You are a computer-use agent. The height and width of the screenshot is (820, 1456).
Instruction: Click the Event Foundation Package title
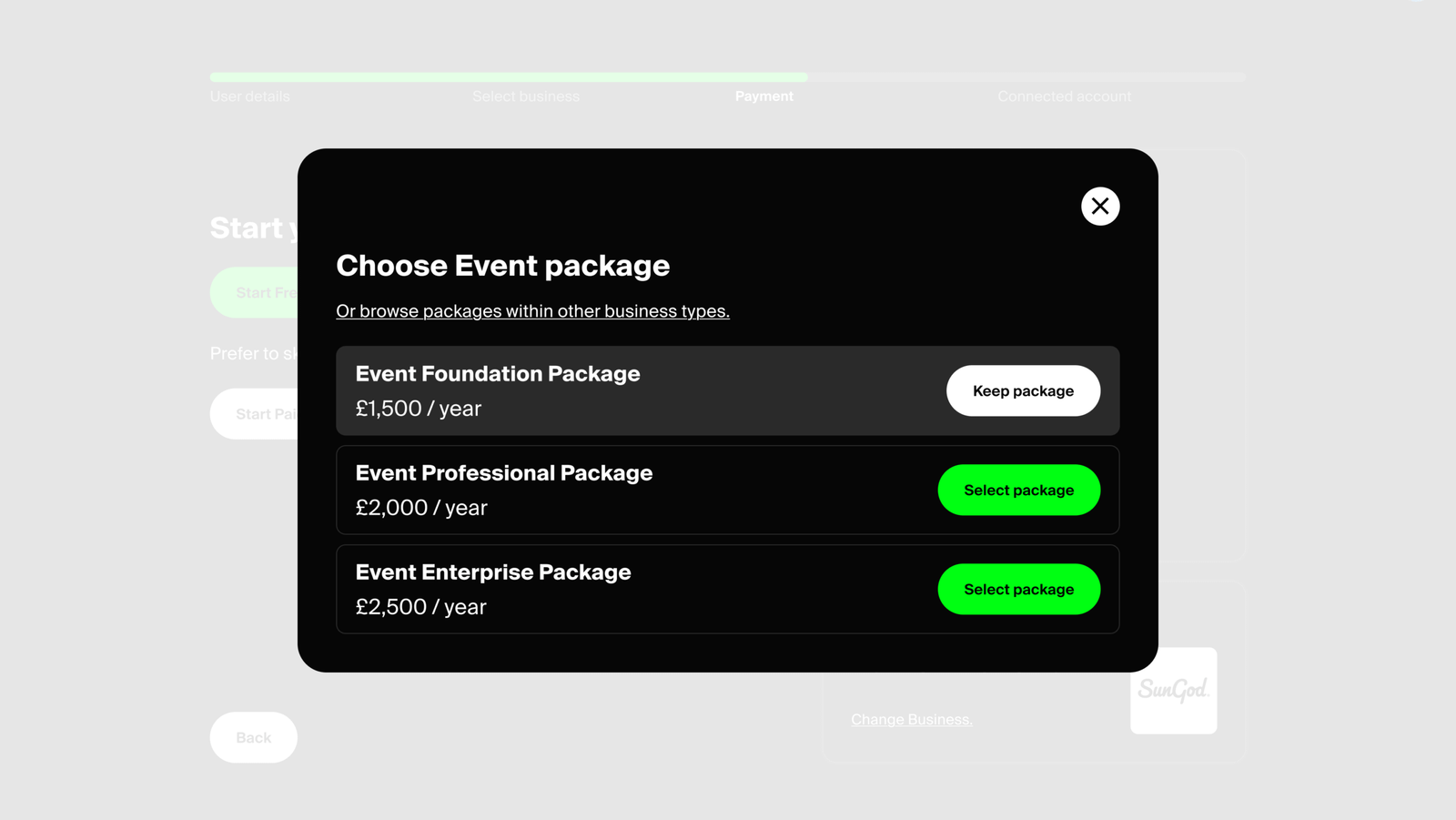tap(498, 374)
